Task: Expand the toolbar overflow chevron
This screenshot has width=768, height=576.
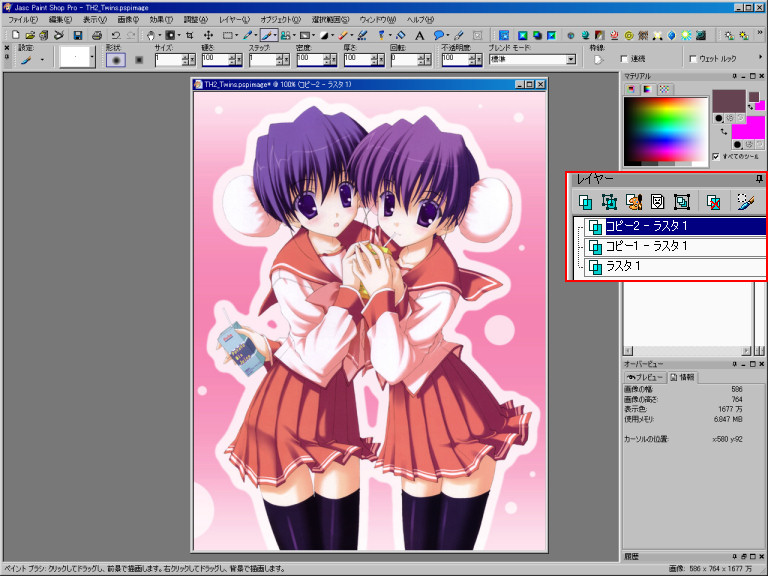Action: [x=761, y=32]
